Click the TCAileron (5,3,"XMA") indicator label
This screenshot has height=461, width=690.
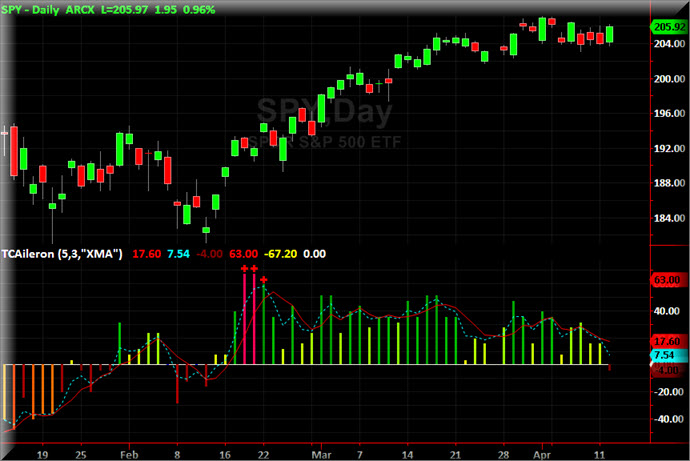point(62,254)
